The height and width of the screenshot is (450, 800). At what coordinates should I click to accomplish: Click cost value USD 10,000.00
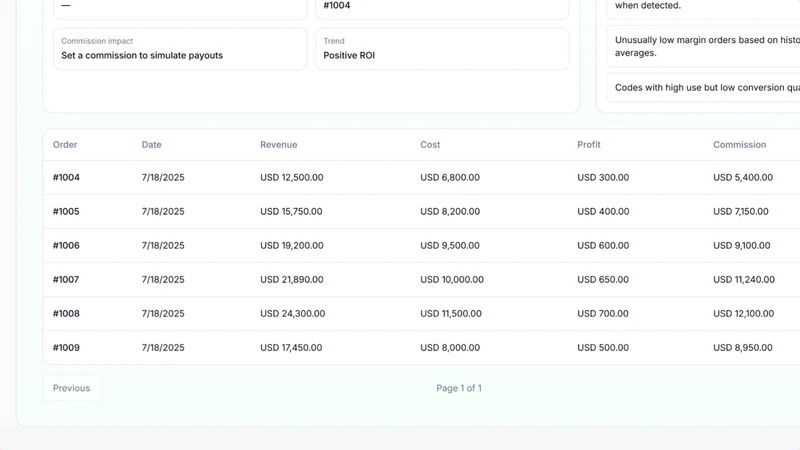pos(452,280)
